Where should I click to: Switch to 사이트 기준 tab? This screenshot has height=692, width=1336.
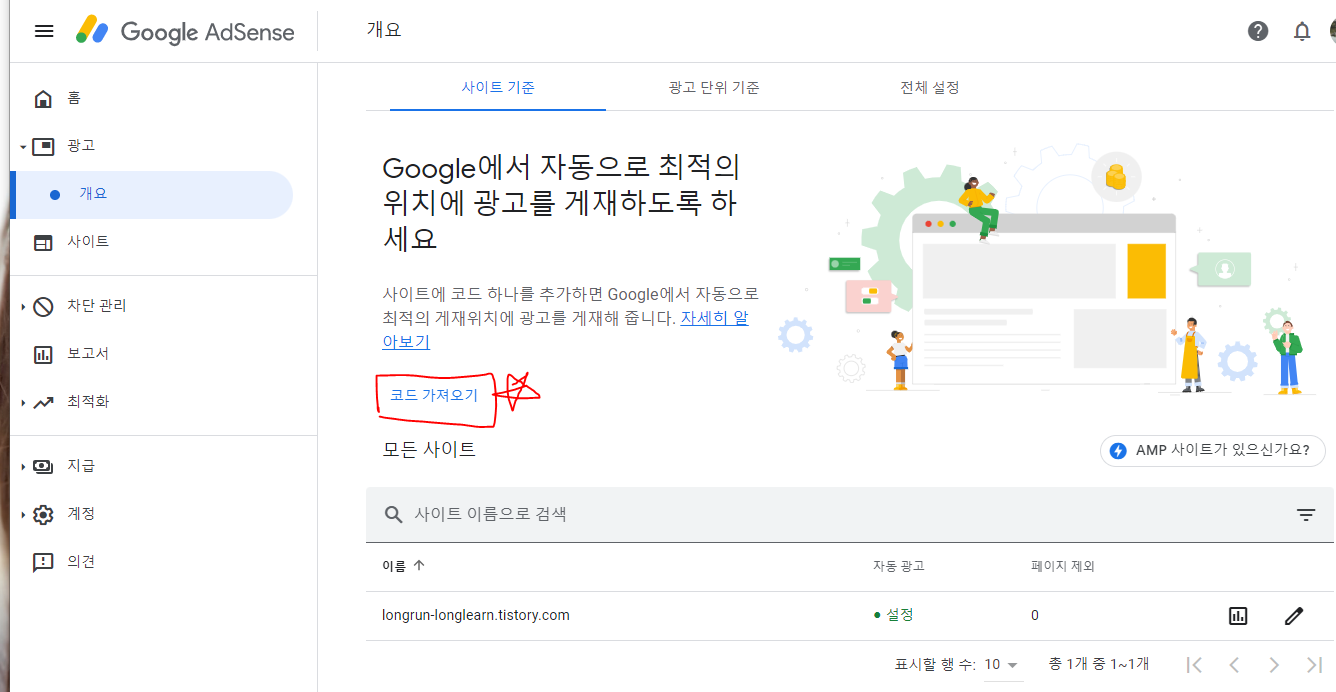pyautogui.click(x=498, y=87)
